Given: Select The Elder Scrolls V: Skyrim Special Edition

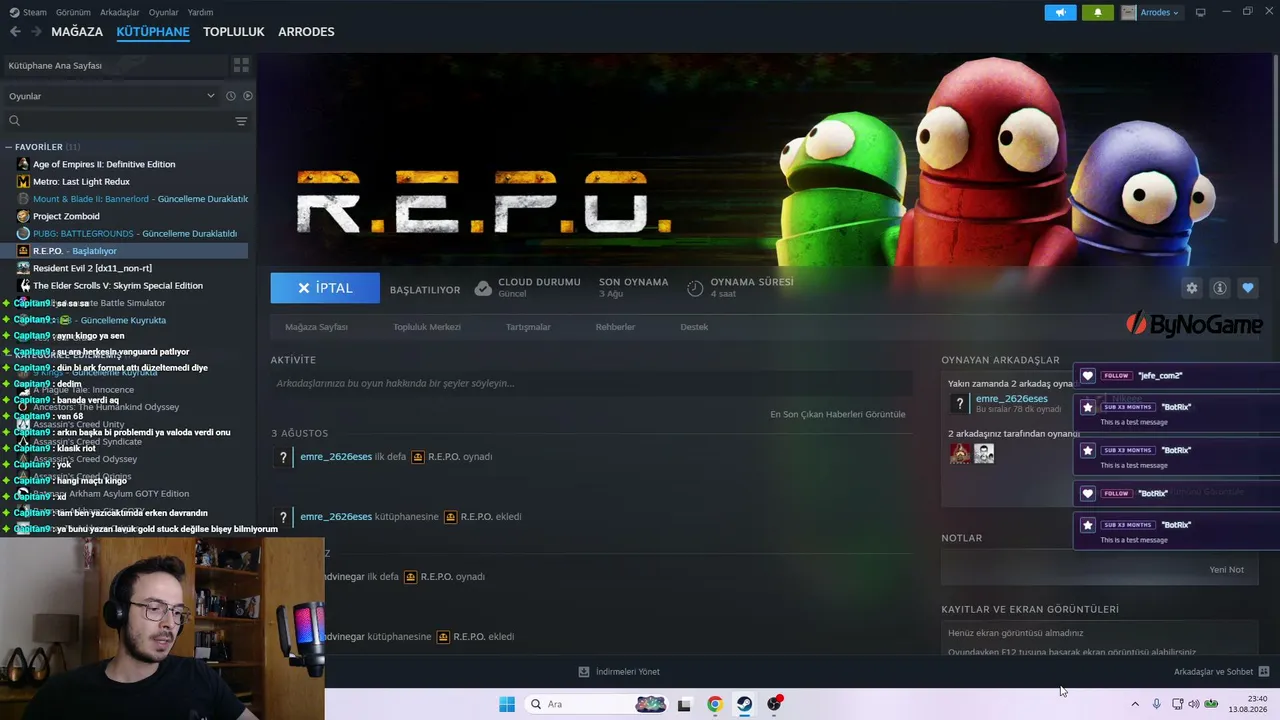Looking at the screenshot, I should pos(118,285).
